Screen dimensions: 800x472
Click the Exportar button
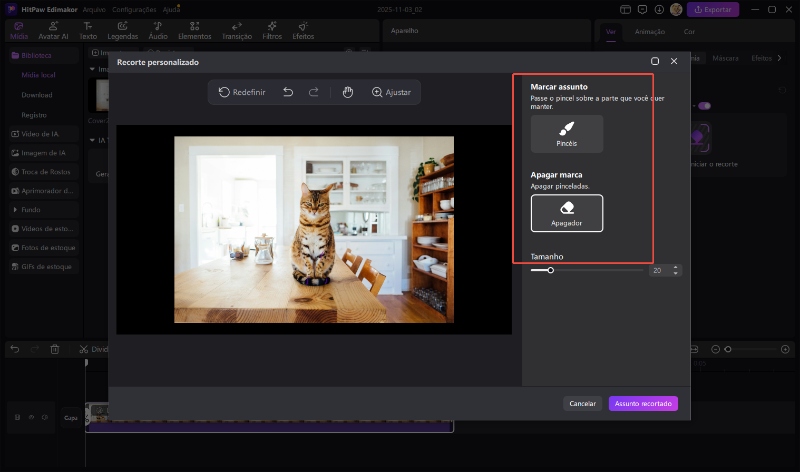click(714, 9)
